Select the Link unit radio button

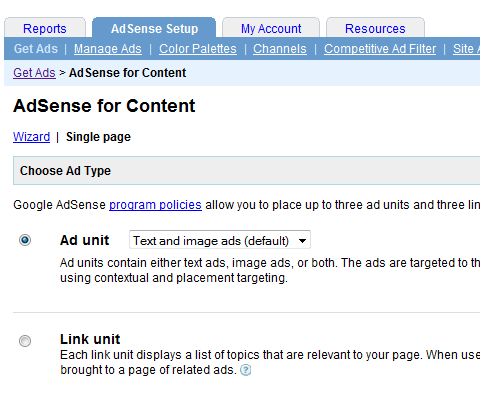(x=25, y=341)
